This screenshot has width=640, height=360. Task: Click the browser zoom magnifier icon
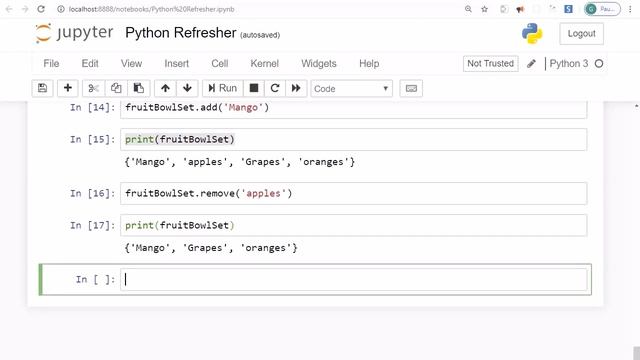[468, 9]
